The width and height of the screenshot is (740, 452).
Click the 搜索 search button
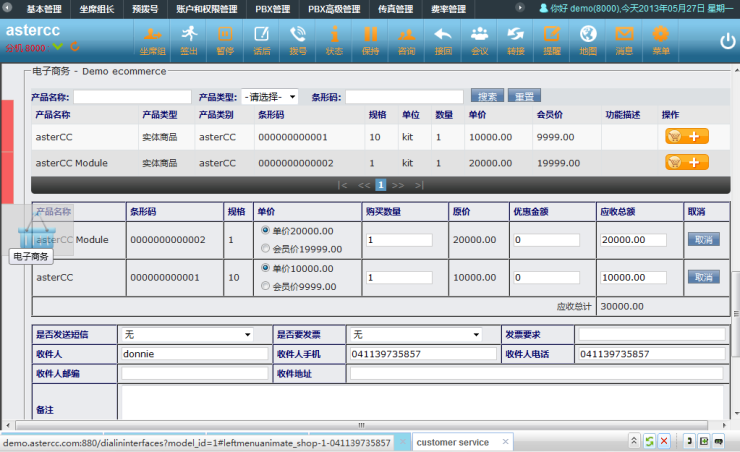[487, 97]
